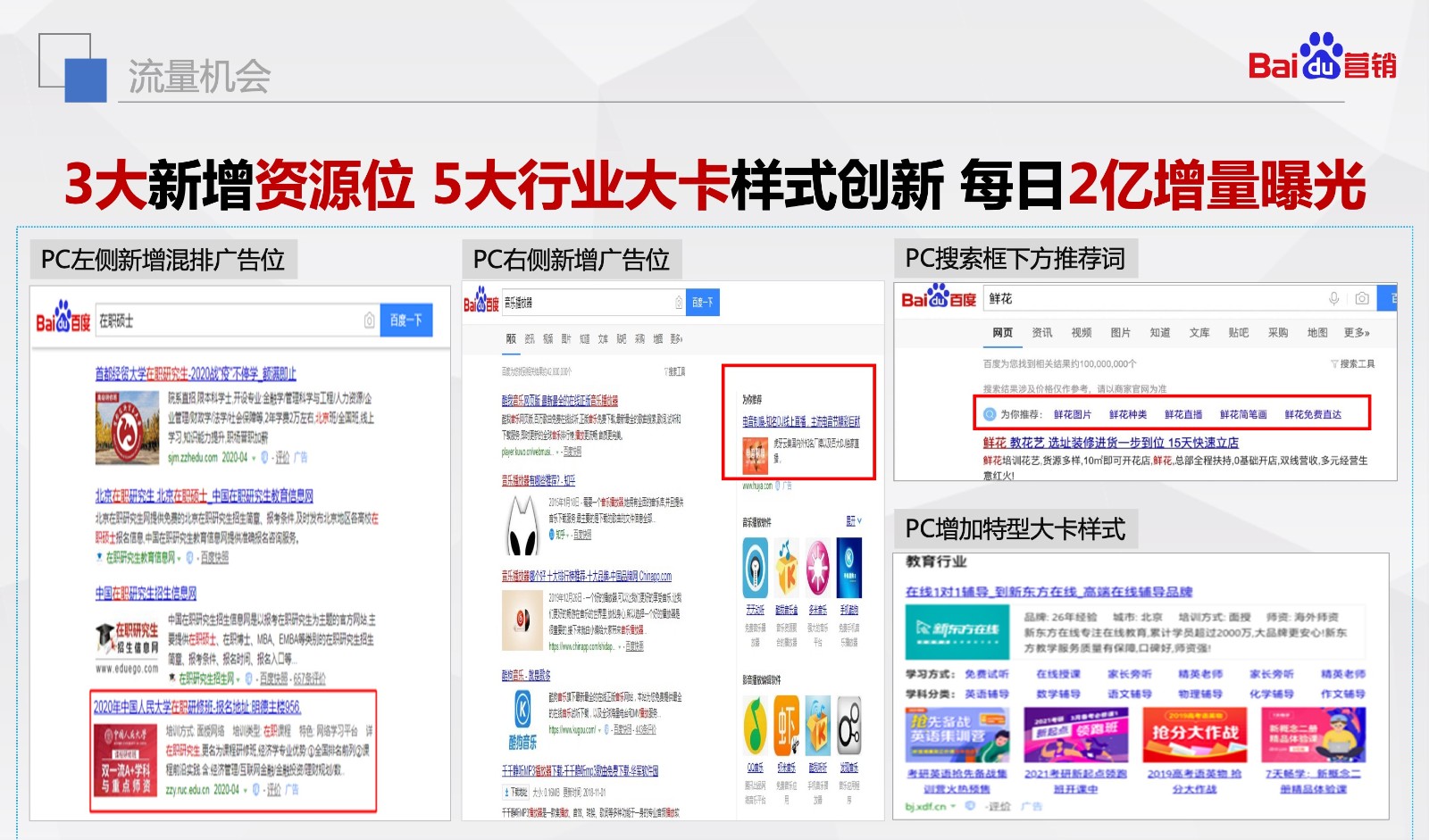
Task: Click 百度一下 button beside 音乐播放器 search
Action: pyautogui.click(x=703, y=303)
